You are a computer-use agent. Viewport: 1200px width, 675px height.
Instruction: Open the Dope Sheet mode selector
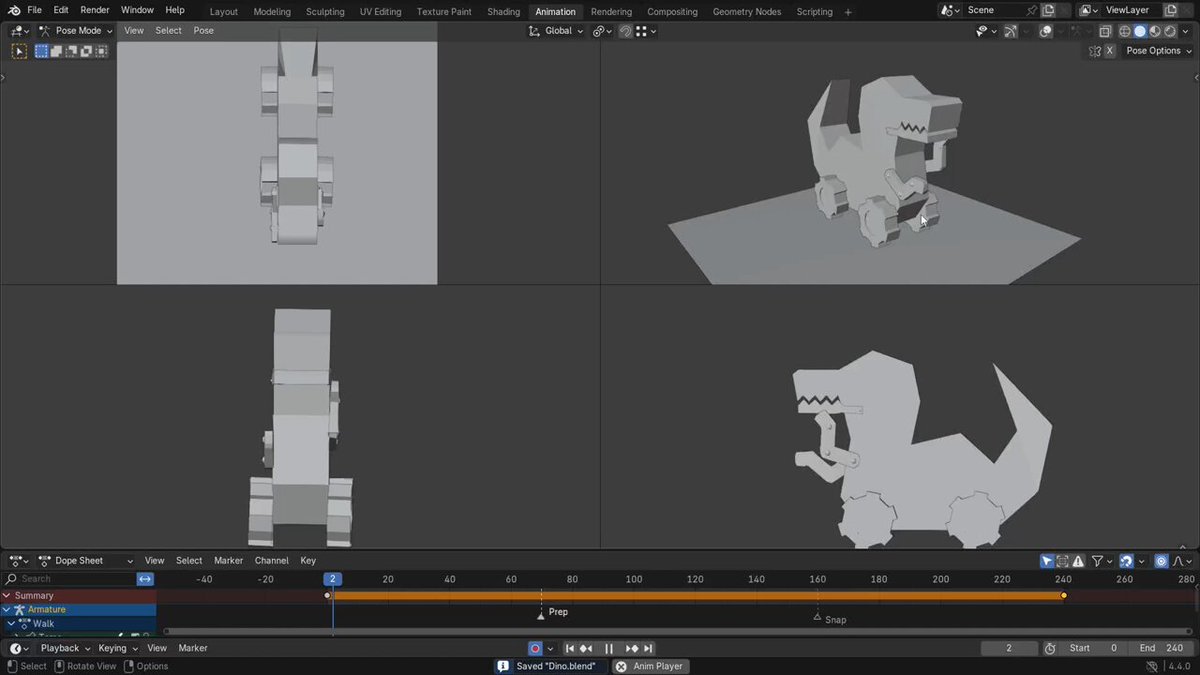tap(85, 561)
